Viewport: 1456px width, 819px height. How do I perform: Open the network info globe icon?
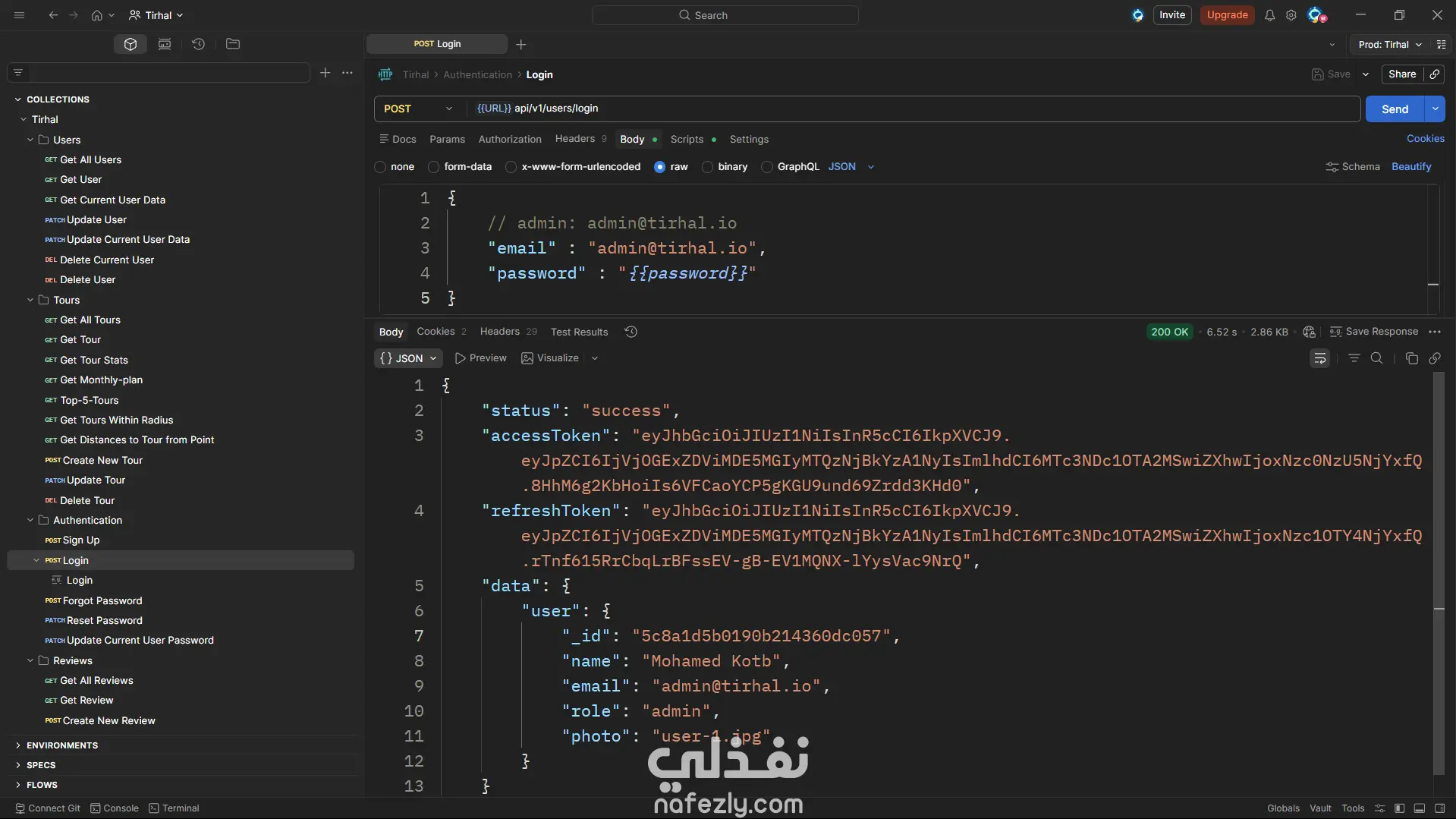click(x=1309, y=332)
